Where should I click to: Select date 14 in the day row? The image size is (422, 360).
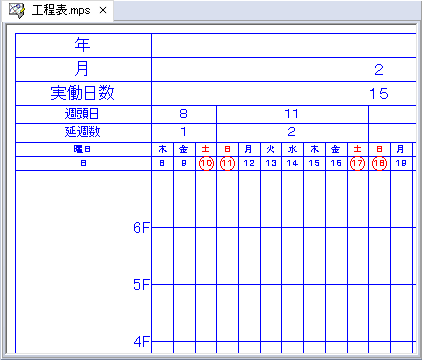pyautogui.click(x=292, y=163)
